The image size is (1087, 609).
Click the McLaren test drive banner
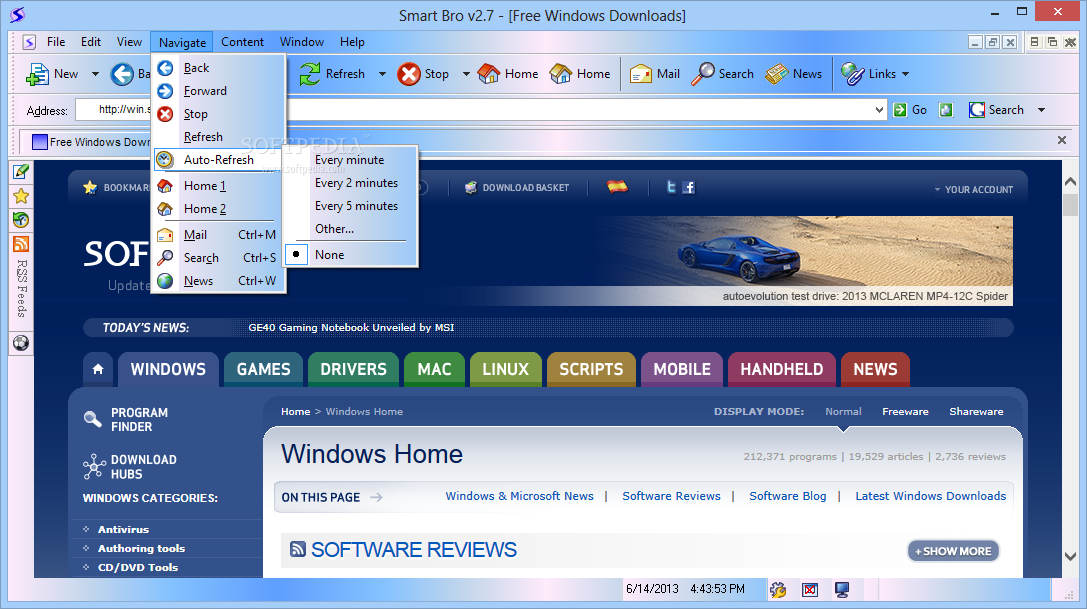pyautogui.click(x=806, y=260)
